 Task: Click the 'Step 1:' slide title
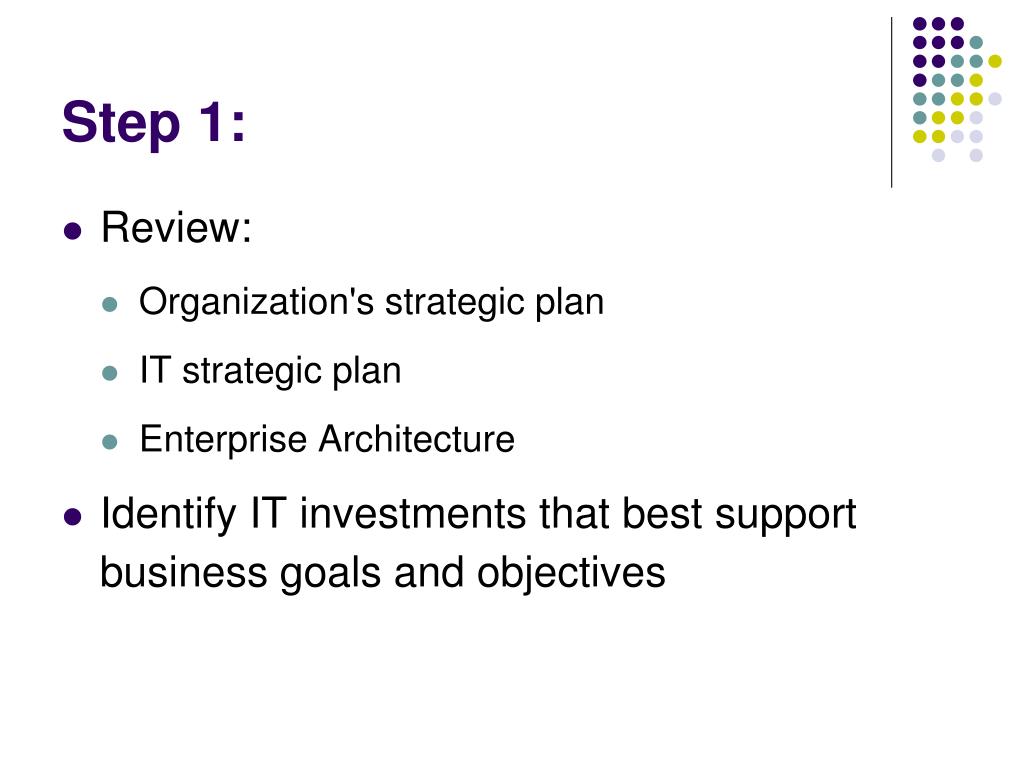pyautogui.click(x=153, y=123)
